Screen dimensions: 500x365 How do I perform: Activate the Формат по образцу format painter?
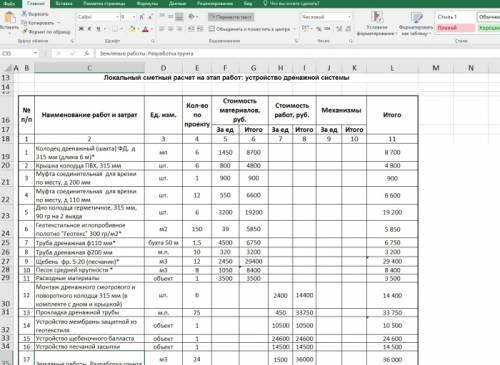click(46, 32)
